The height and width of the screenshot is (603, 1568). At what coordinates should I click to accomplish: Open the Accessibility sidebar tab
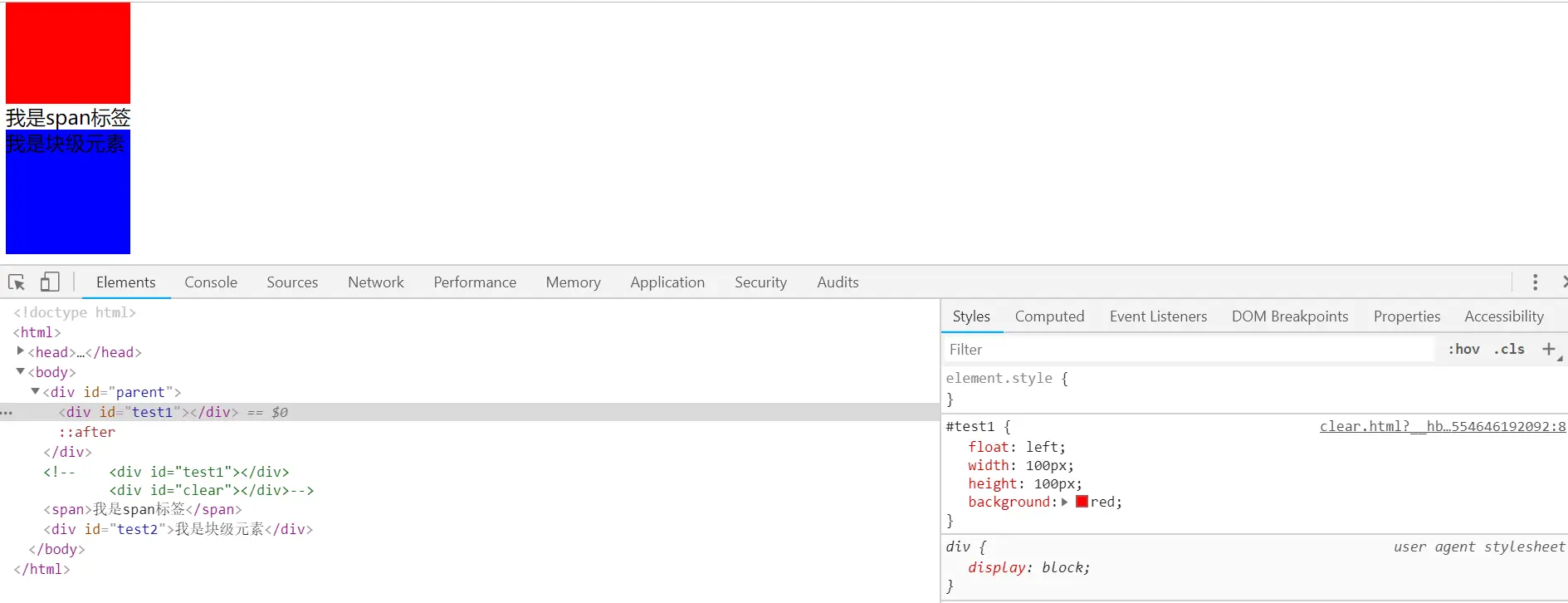1504,316
